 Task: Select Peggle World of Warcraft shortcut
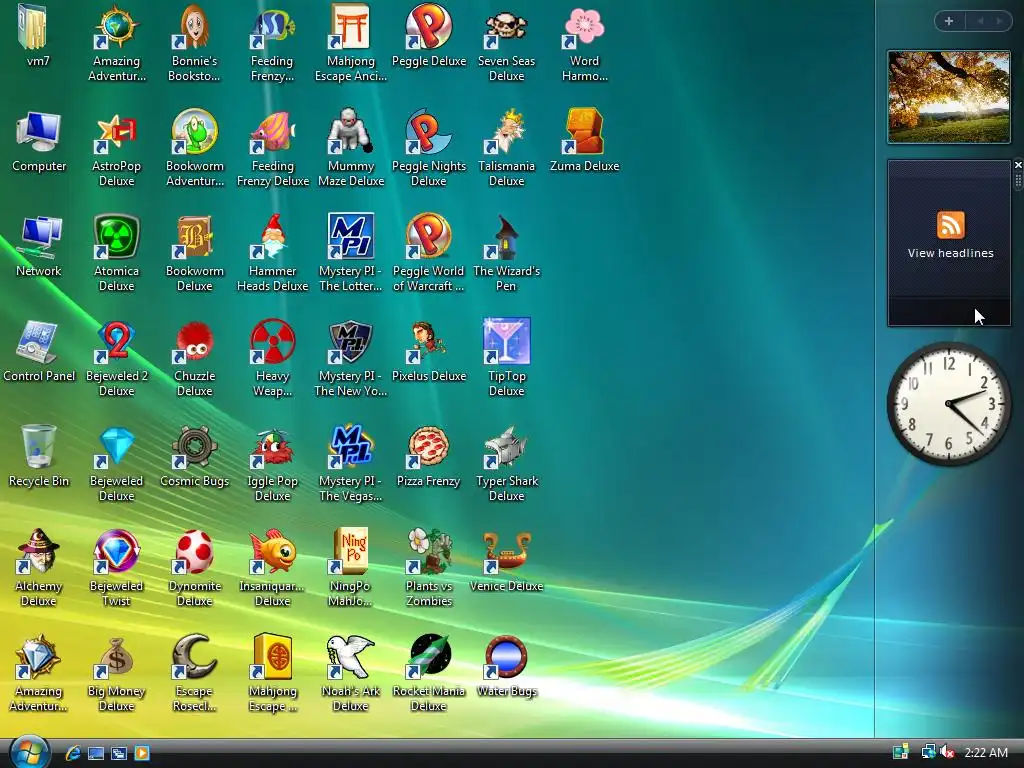(428, 254)
